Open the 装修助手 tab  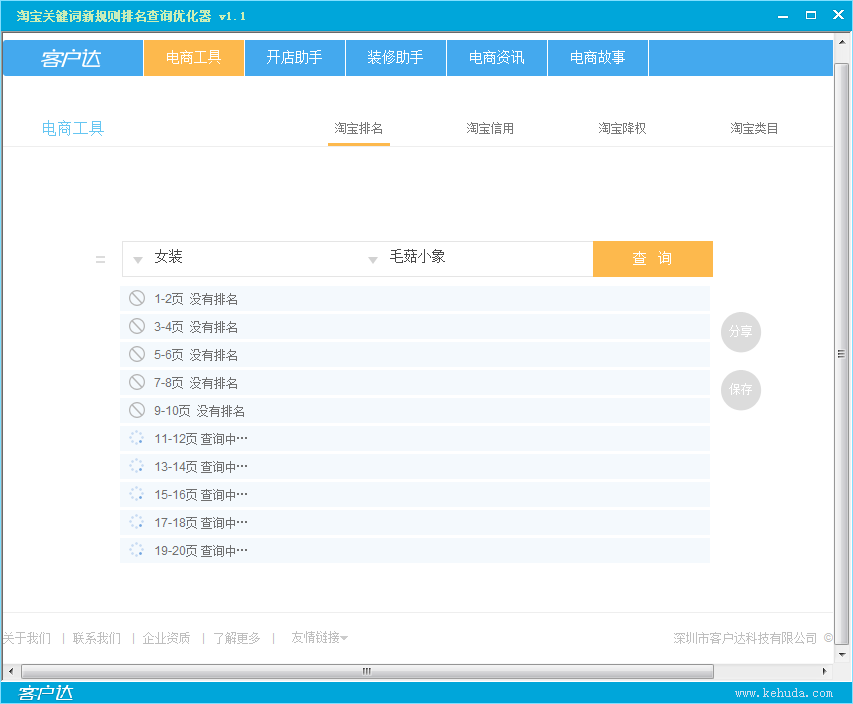[x=395, y=58]
